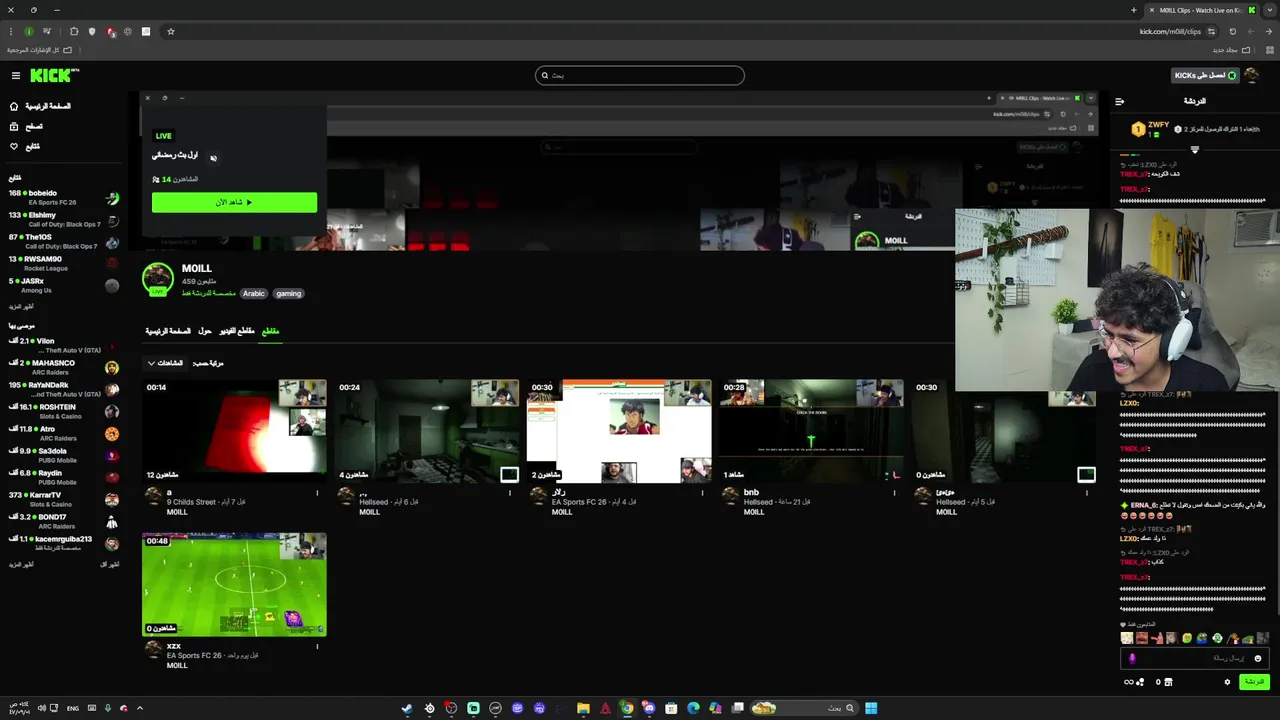This screenshot has height=720, width=1280.
Task: Open options menu for the xzx clip
Action: pos(317,646)
